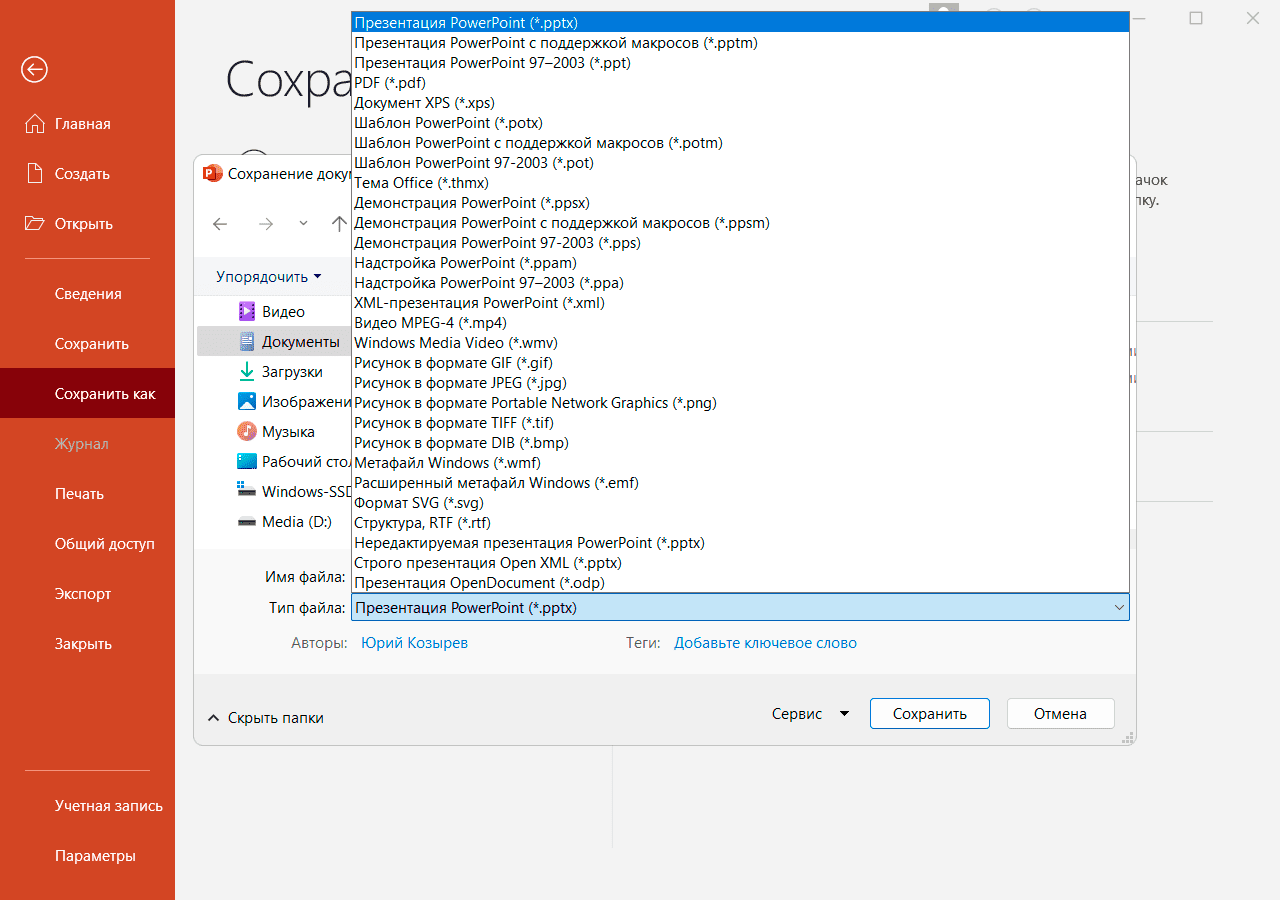The width and height of the screenshot is (1280, 900).
Task: Click the Создать new document icon
Action: 35,174
